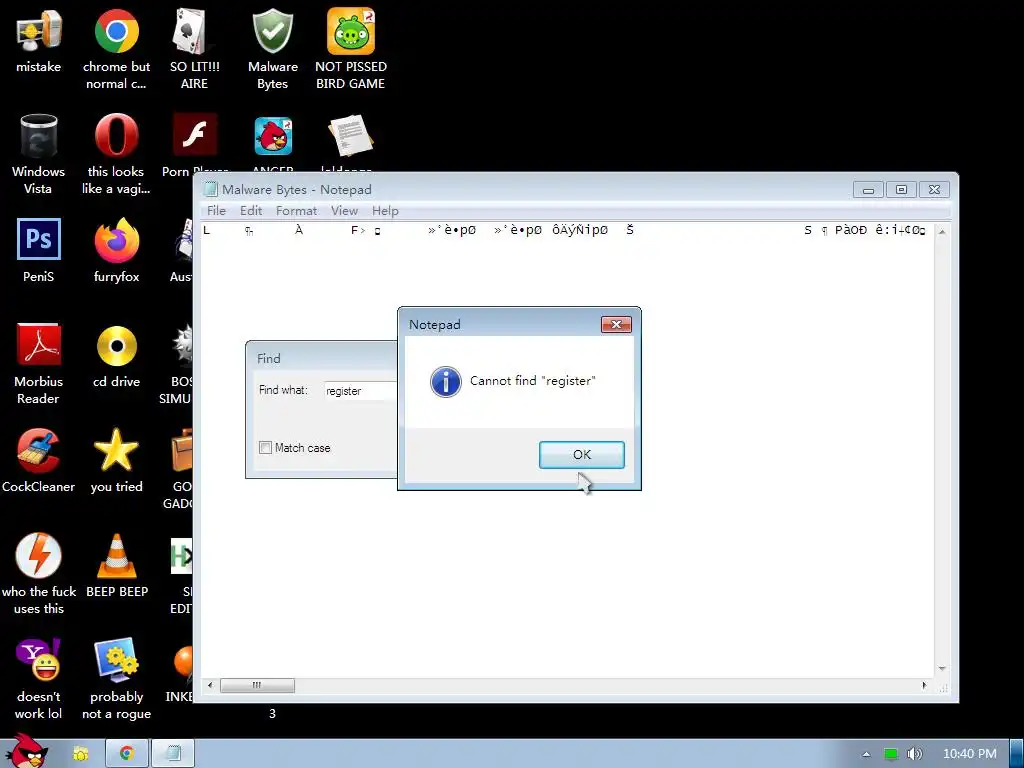Click the volume speaker tray icon
Viewport: 1024px width, 768px height.
point(914,754)
